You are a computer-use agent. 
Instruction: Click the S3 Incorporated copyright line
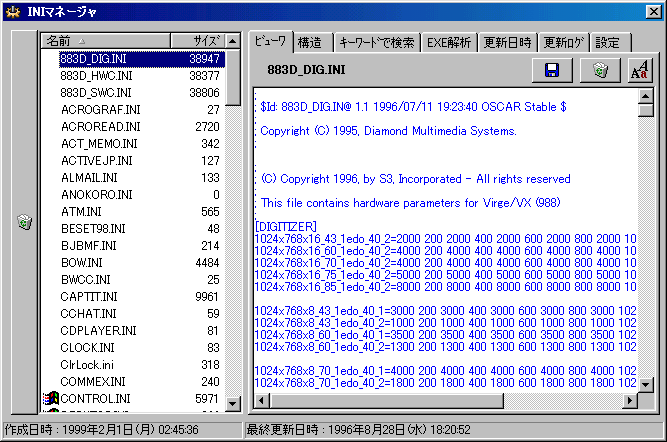click(x=416, y=179)
